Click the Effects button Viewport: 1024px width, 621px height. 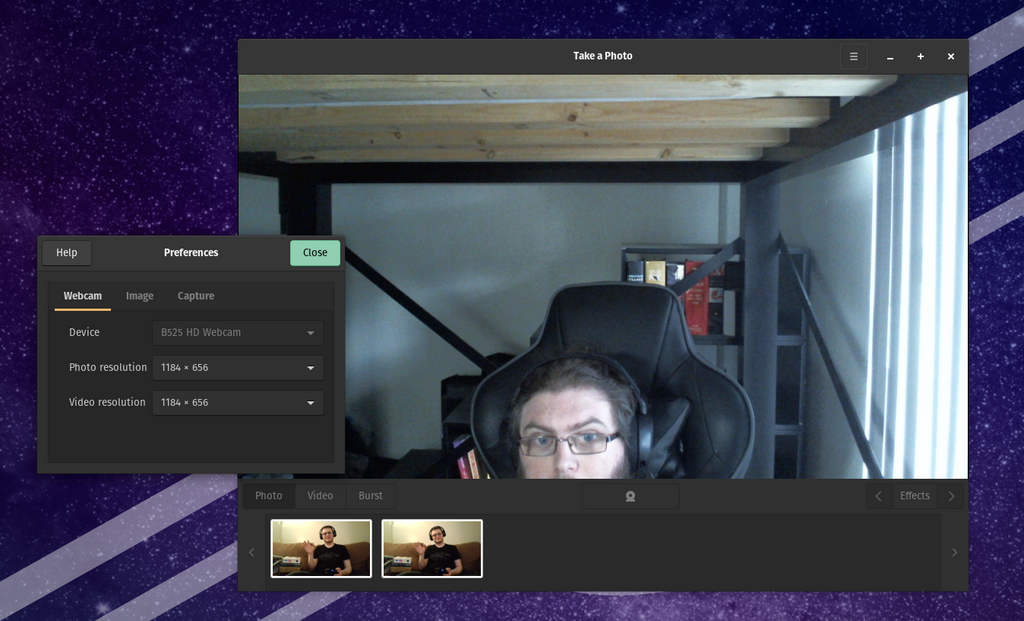914,496
